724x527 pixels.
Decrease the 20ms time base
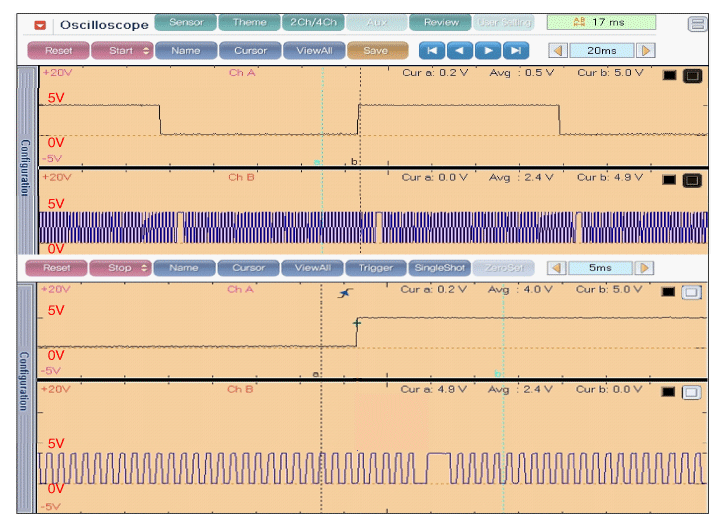[x=558, y=50]
